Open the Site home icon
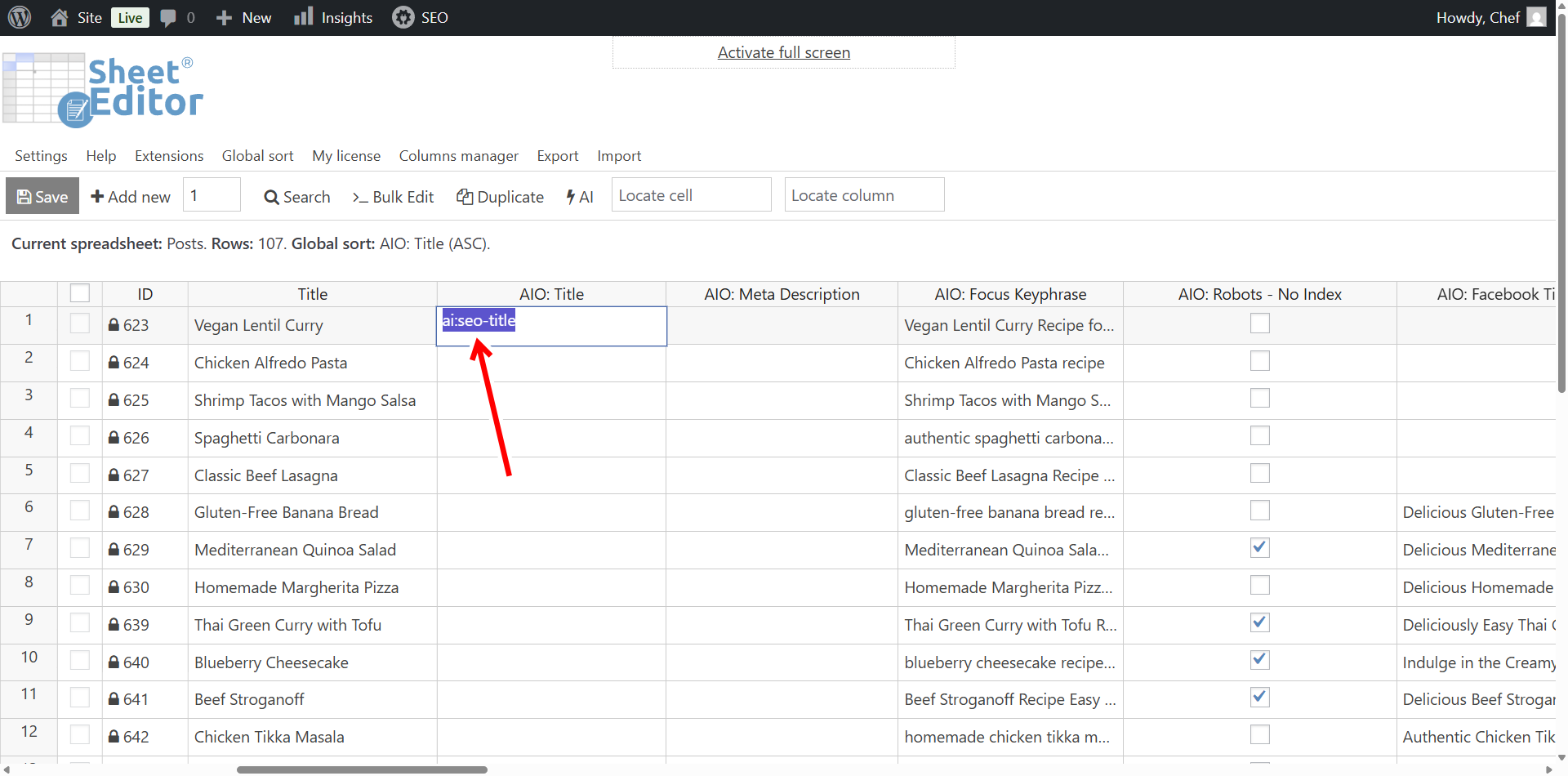 pos(60,17)
